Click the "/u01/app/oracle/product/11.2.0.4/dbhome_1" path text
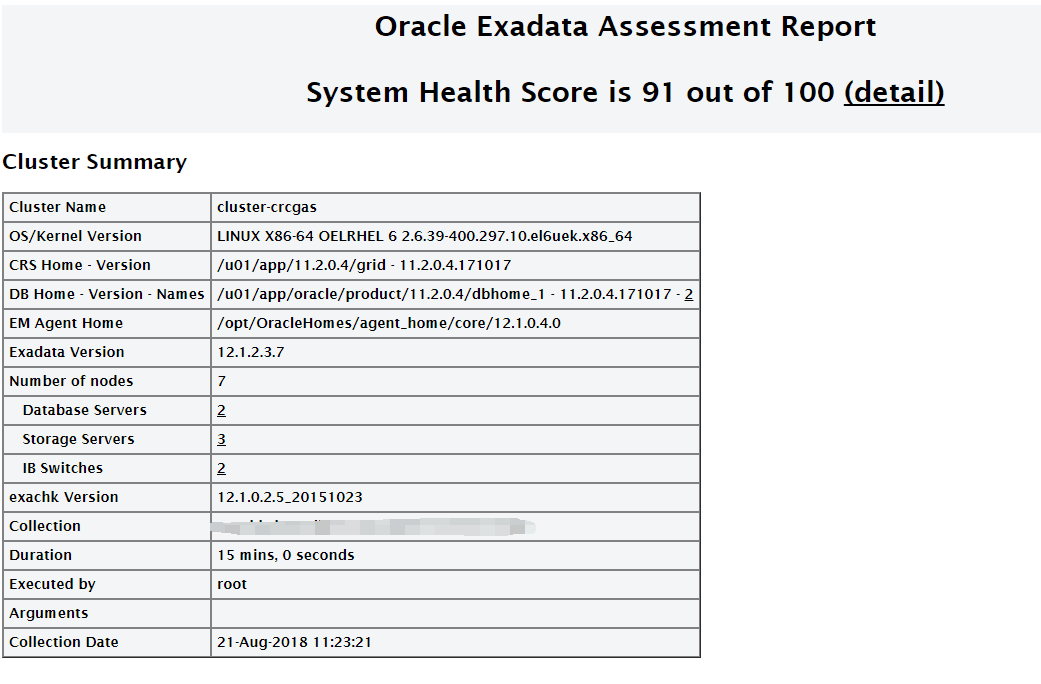Image resolution: width=1041 pixels, height=684 pixels. tap(380, 294)
